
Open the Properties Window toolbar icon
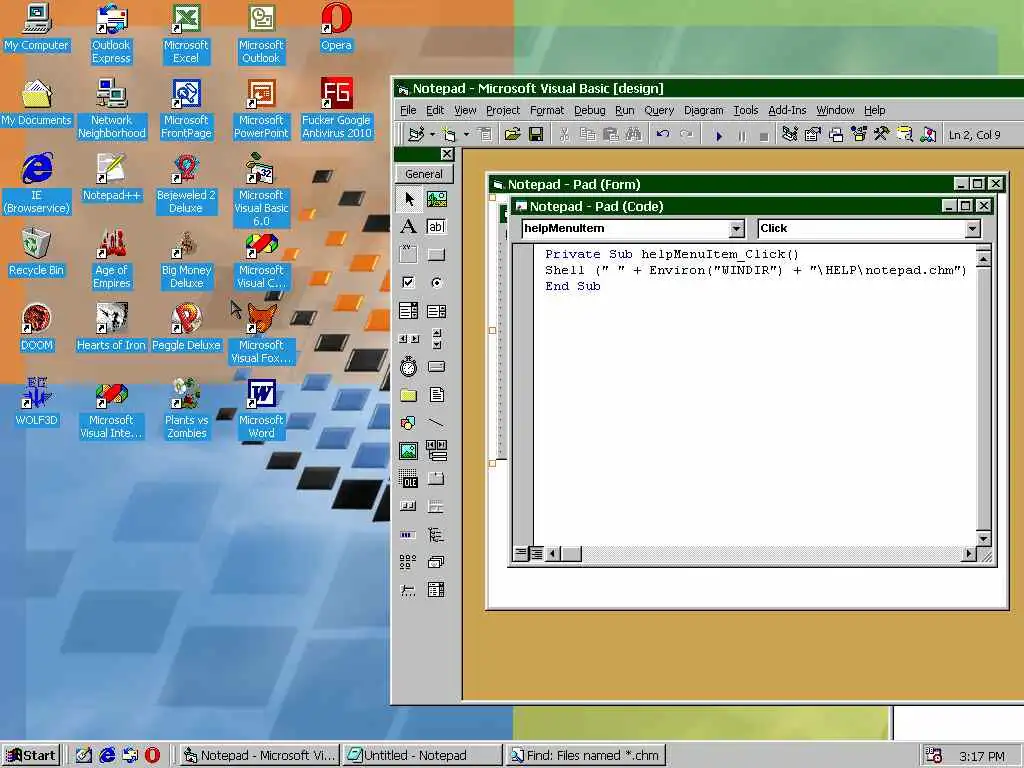click(x=813, y=135)
